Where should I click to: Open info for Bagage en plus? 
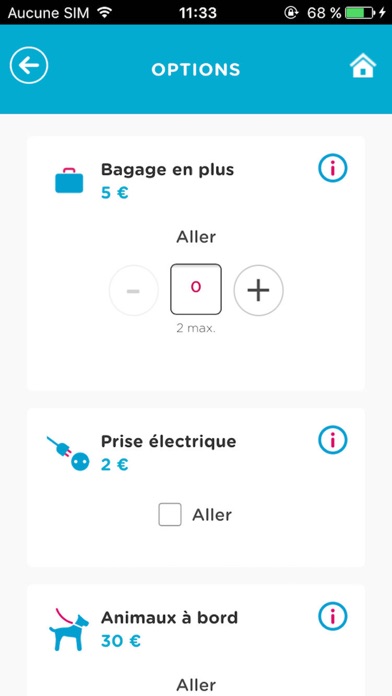click(333, 168)
